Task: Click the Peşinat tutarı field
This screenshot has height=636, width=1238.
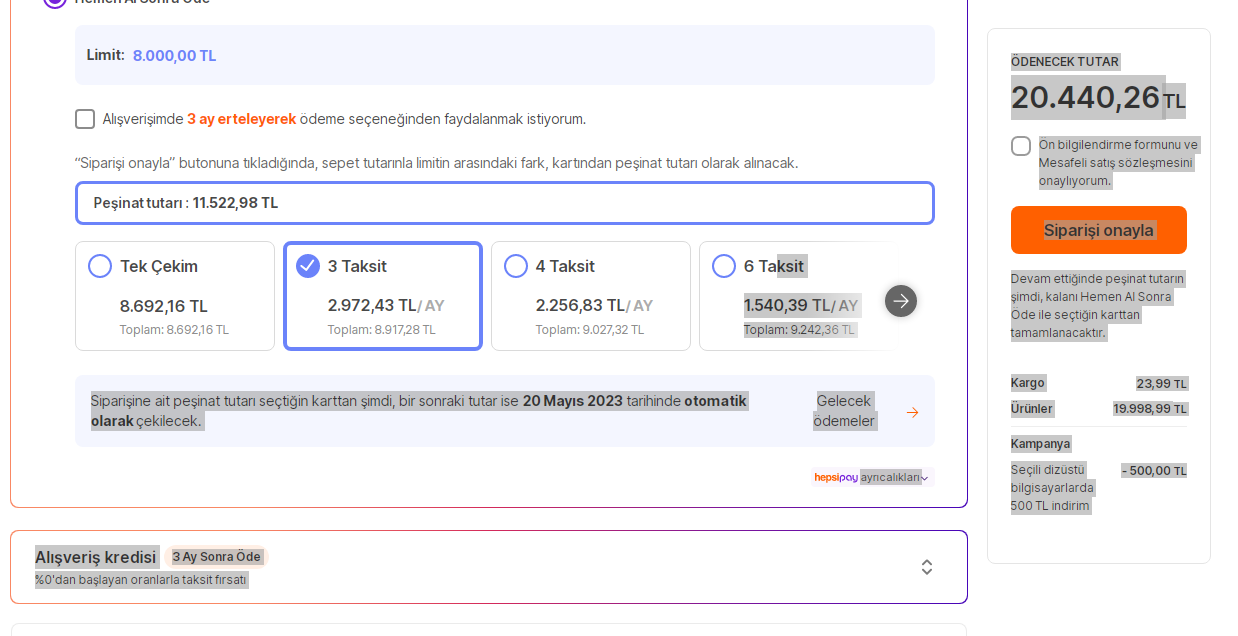Action: [x=505, y=203]
